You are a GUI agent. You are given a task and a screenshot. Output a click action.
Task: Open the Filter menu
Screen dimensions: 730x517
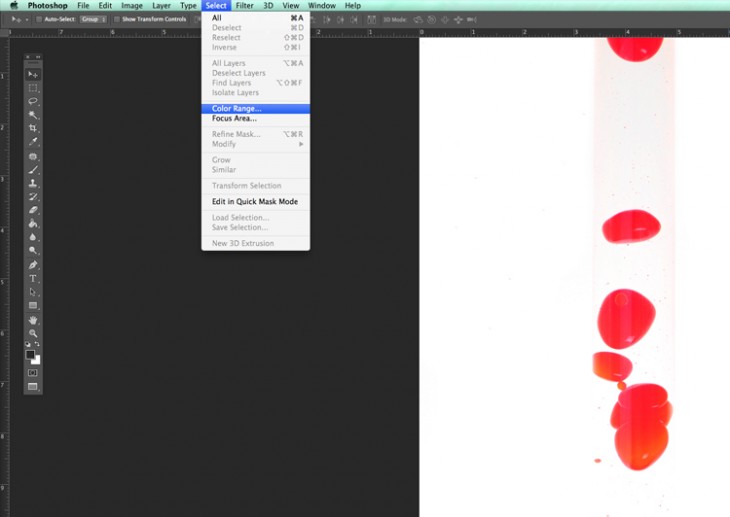(244, 6)
